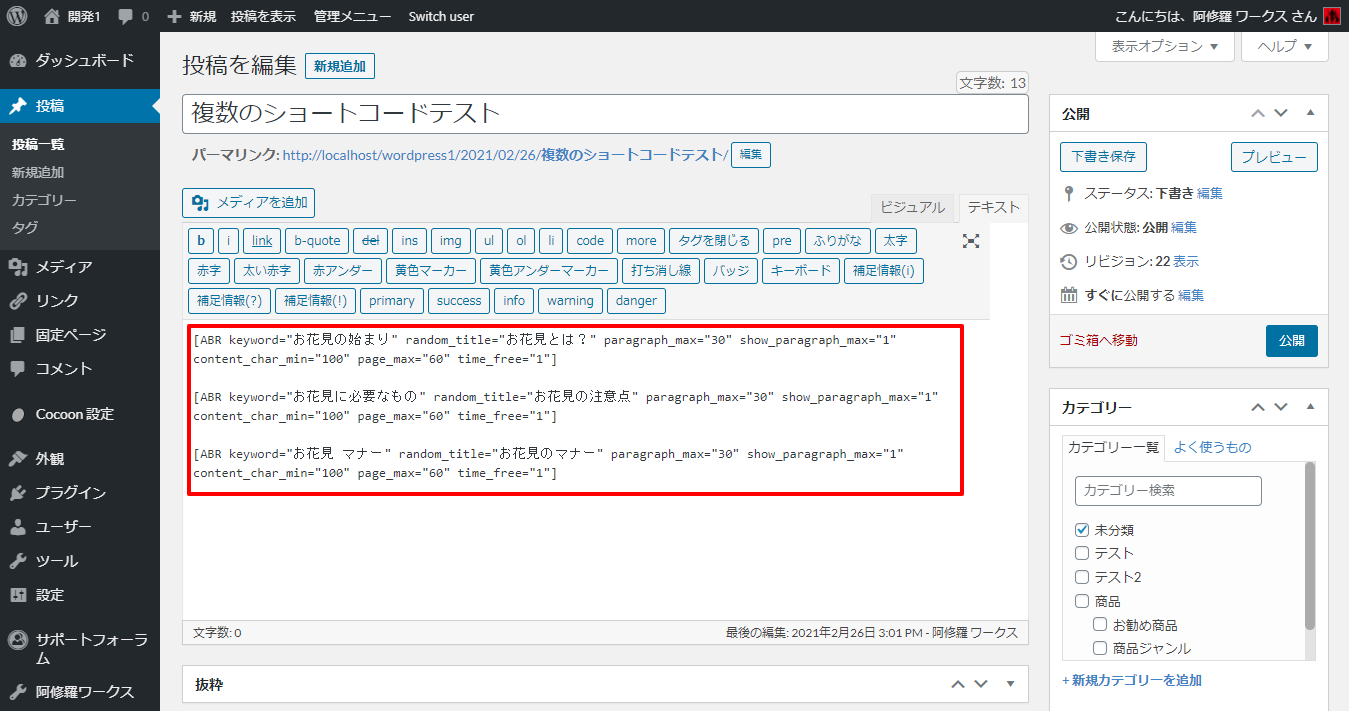Move 抜粋 panel down with arrow
Image resolution: width=1349 pixels, height=711 pixels.
pyautogui.click(x=981, y=685)
